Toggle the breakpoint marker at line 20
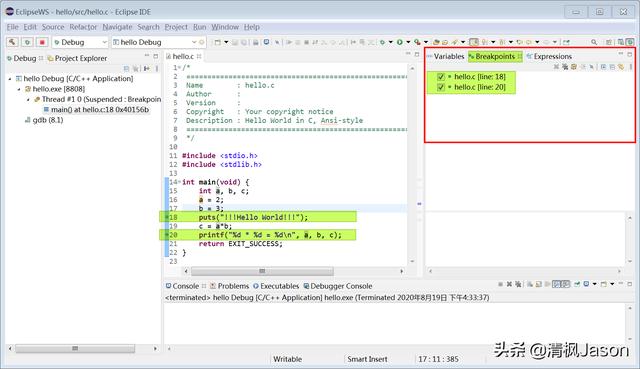 pos(167,235)
